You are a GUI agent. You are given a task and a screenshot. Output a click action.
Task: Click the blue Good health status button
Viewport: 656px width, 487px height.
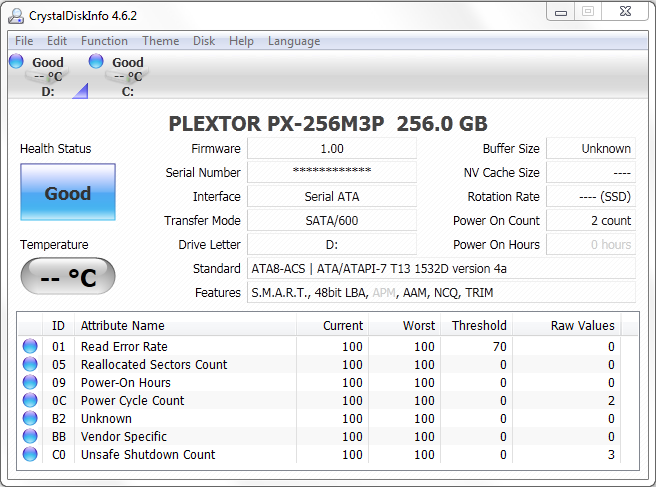(68, 193)
